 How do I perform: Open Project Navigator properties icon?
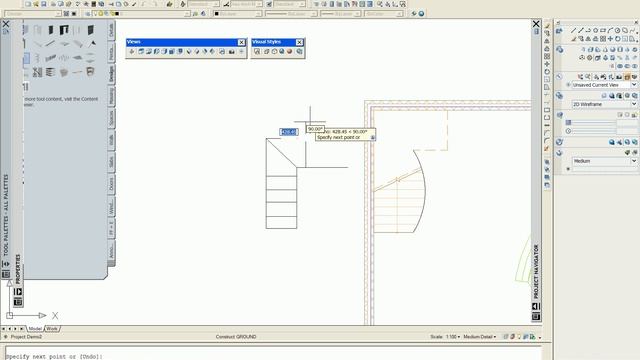tap(536, 316)
